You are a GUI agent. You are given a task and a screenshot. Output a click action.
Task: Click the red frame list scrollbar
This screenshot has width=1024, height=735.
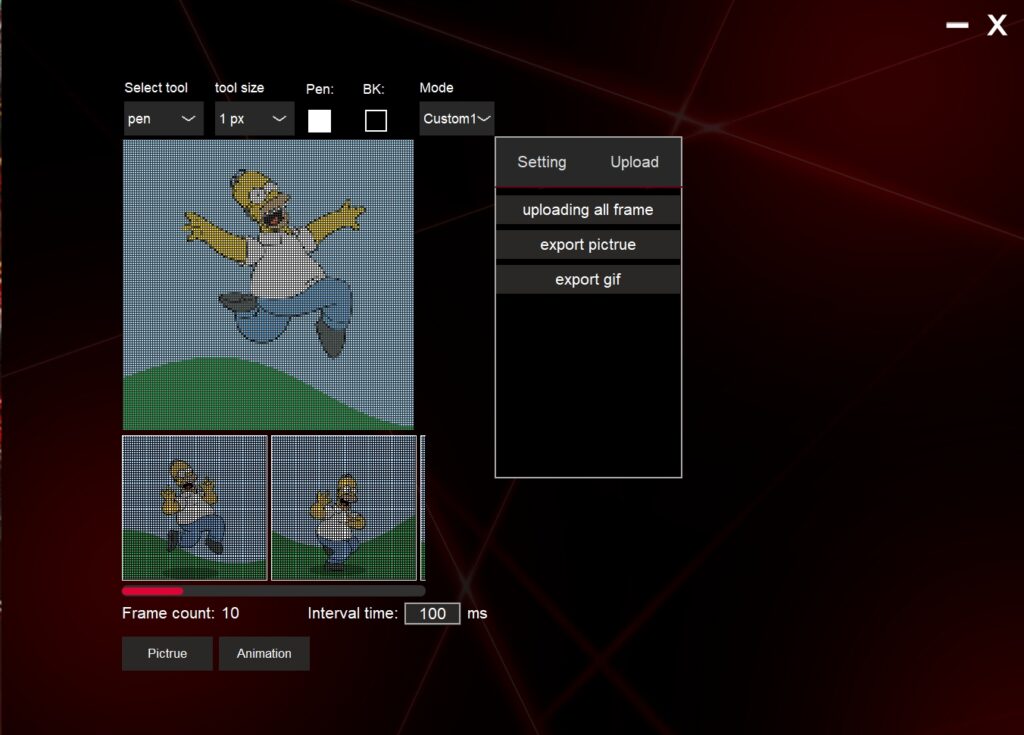[x=153, y=591]
